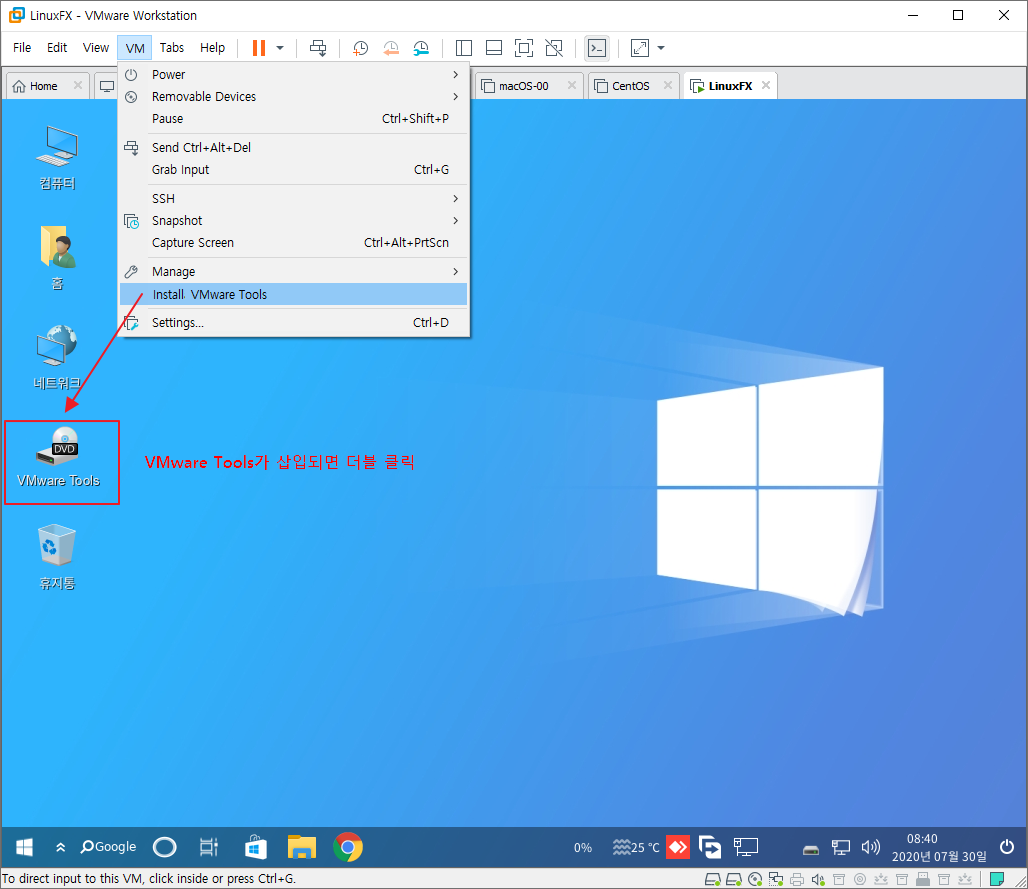1028x889 pixels.
Task: Select the 휴지통 recycle bin desktop icon
Action: (x=58, y=557)
